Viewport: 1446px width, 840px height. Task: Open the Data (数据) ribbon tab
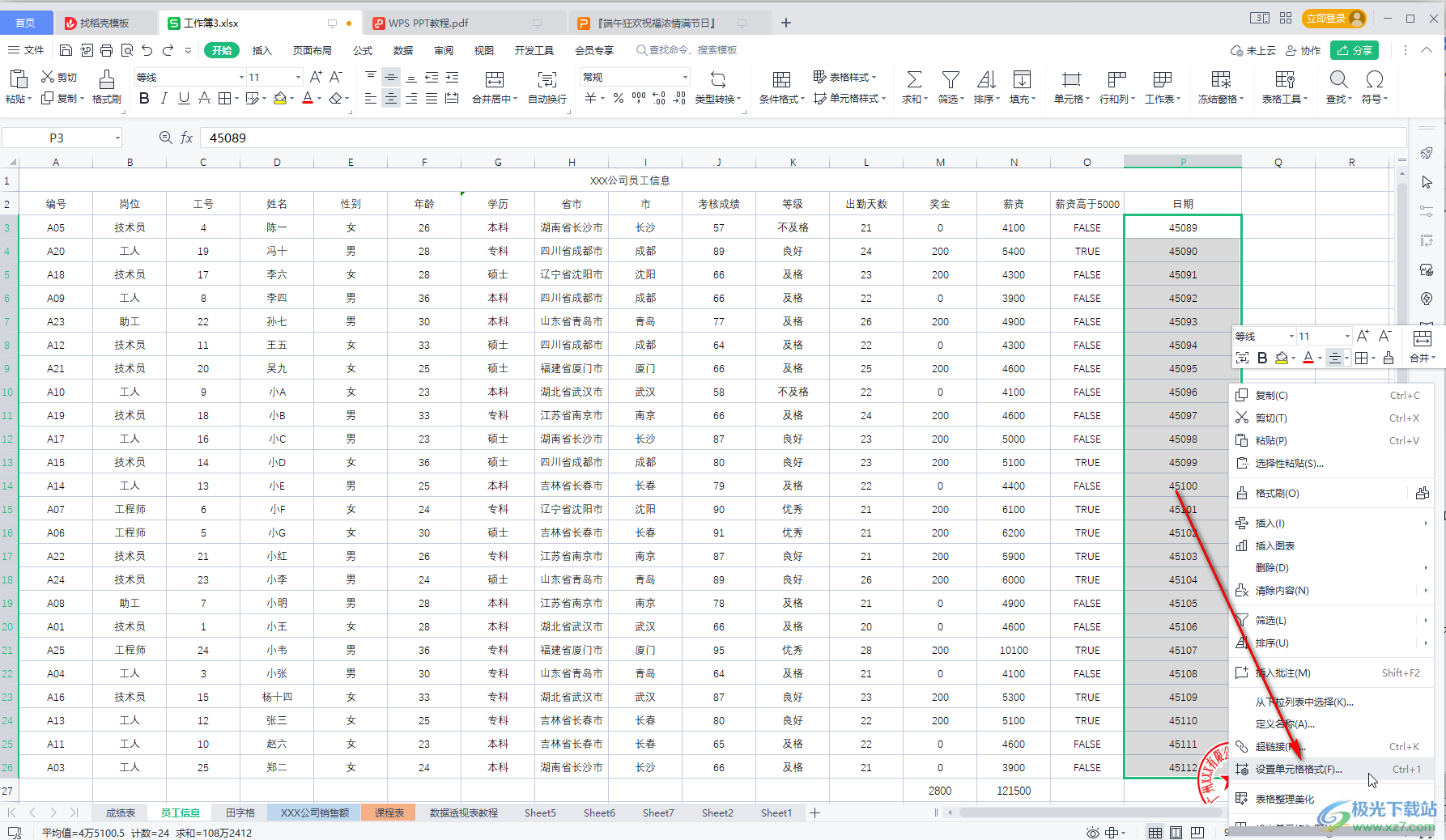(x=403, y=50)
